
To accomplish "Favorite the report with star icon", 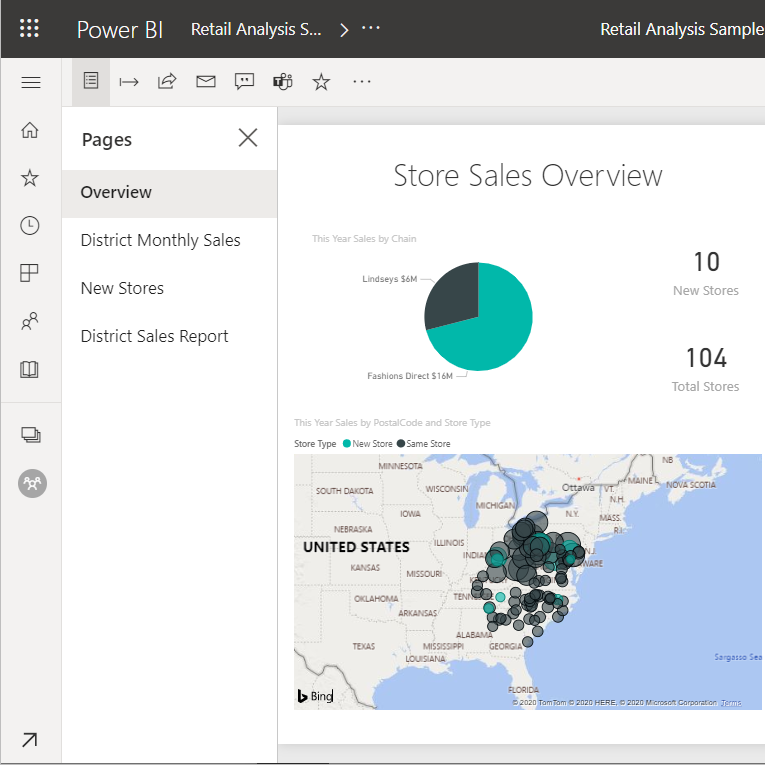I will (x=321, y=81).
